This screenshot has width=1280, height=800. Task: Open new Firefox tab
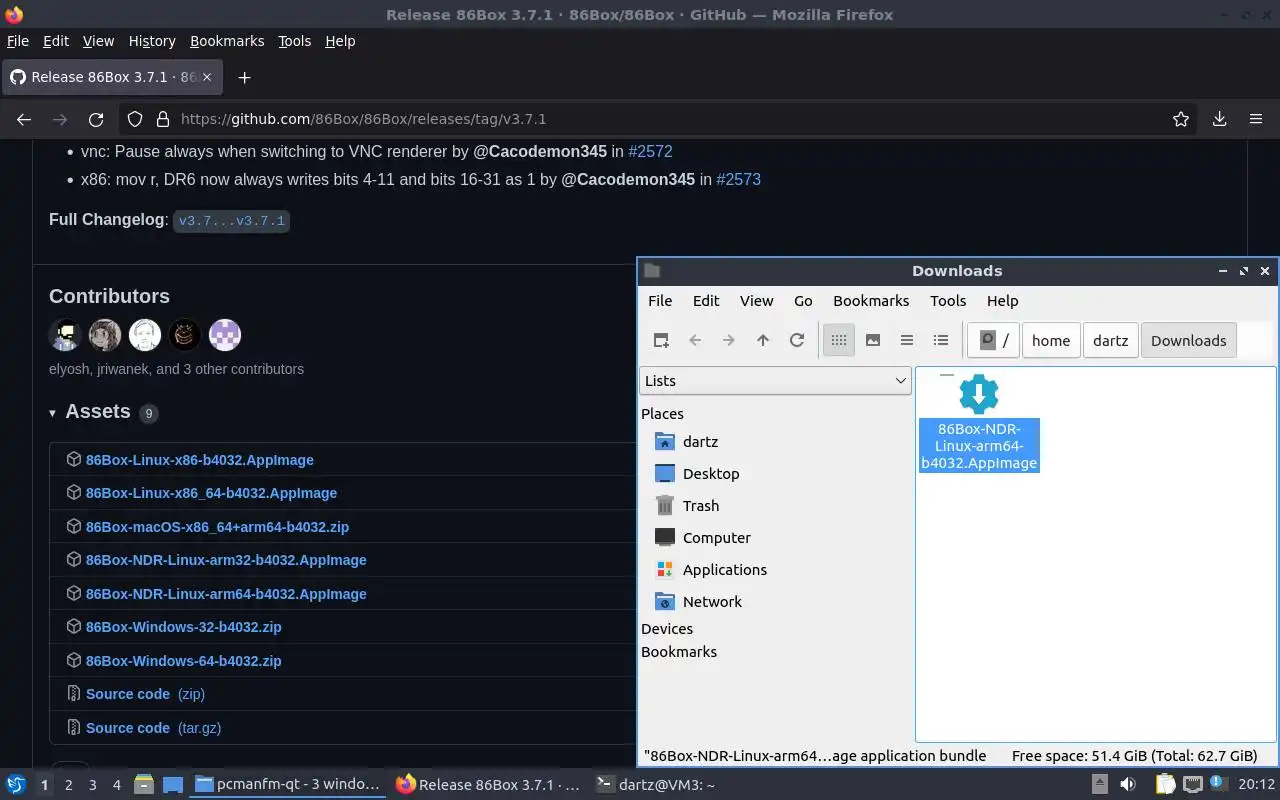244,77
